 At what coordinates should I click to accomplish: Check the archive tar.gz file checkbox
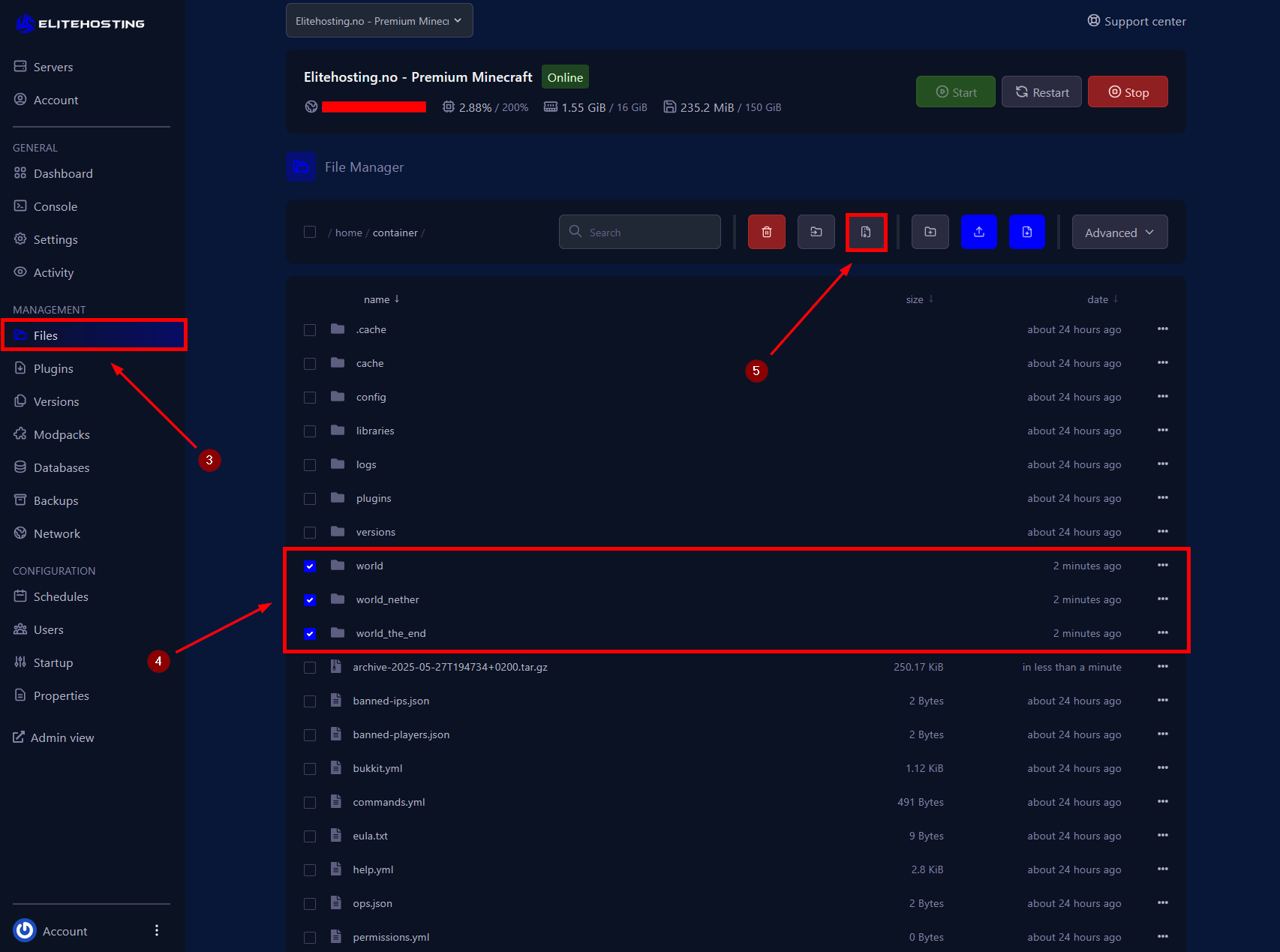pos(310,668)
